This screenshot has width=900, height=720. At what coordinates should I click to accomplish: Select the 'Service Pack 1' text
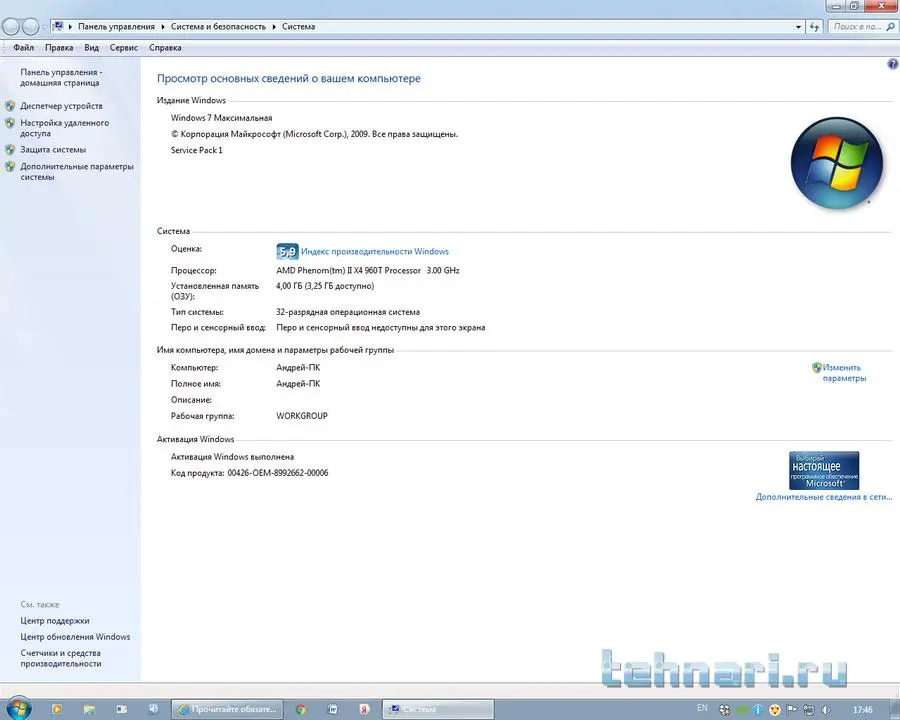point(196,150)
